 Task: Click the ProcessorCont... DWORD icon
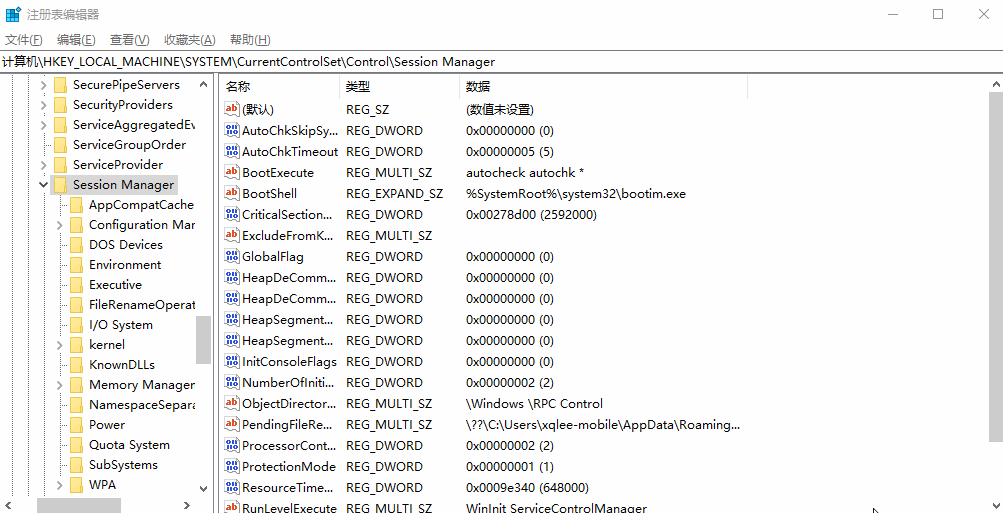pyautogui.click(x=232, y=445)
